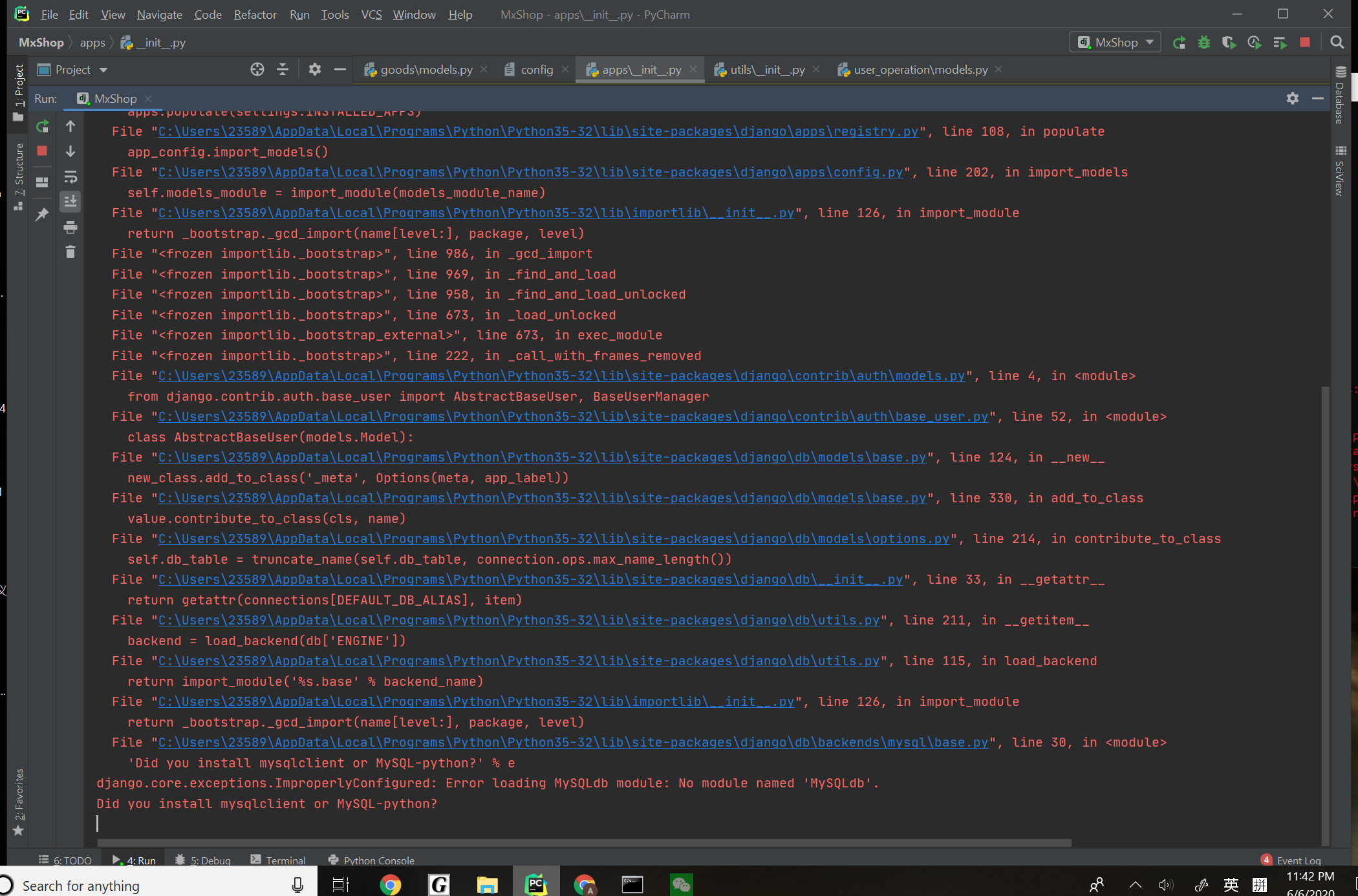1358x896 pixels.
Task: Open Search Everywhere magnifier
Action: point(1337,43)
